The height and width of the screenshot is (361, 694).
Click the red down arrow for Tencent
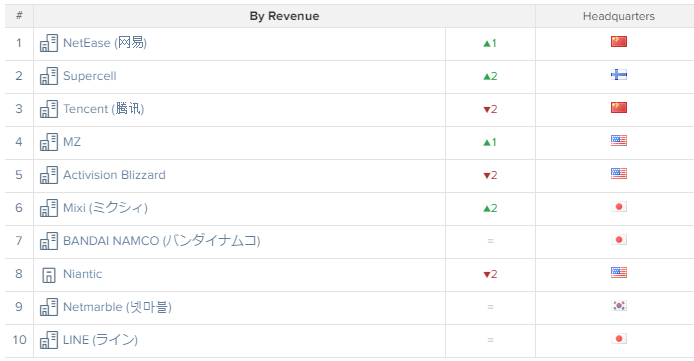tap(486, 110)
